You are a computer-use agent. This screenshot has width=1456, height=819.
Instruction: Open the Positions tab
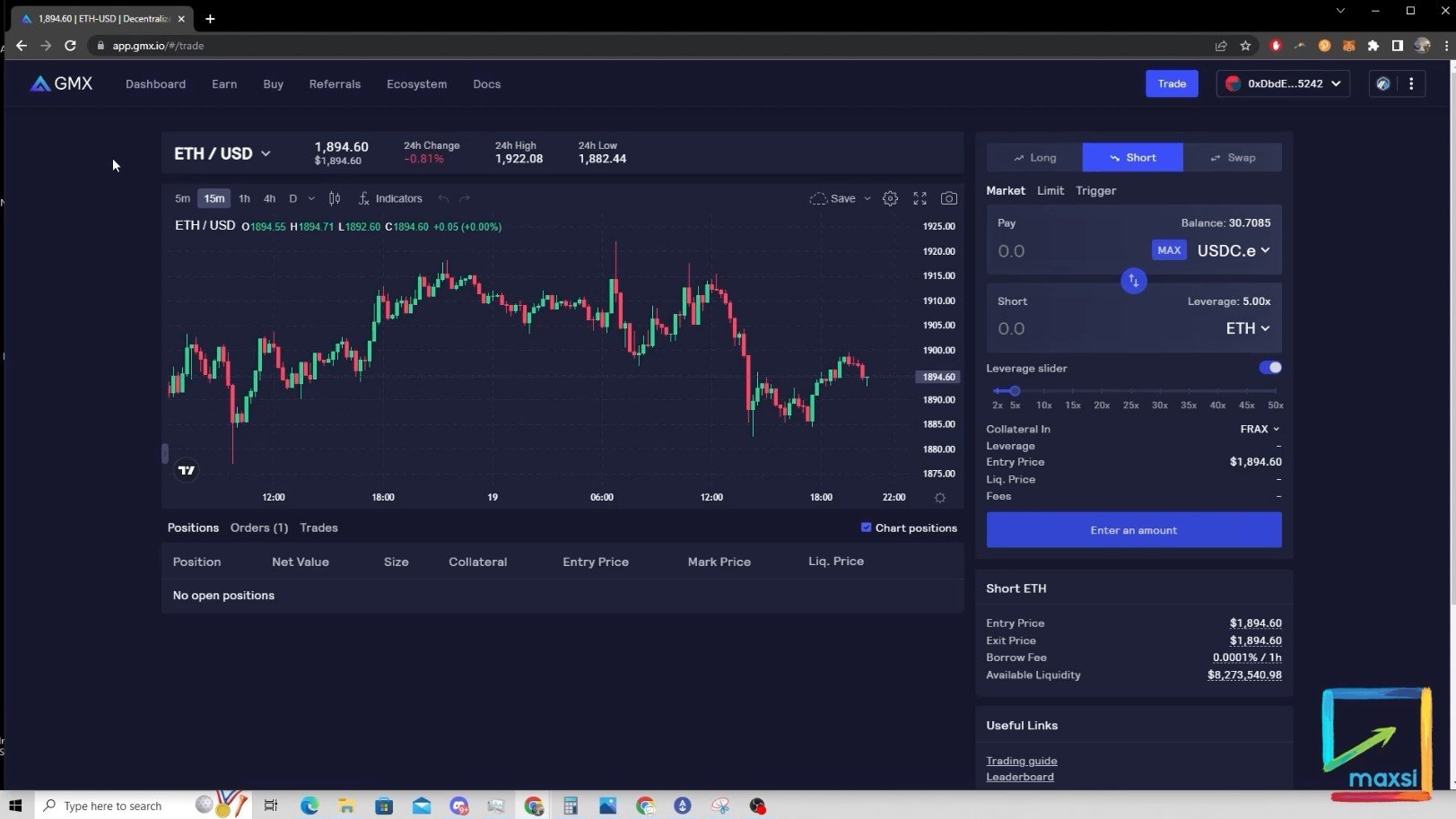point(193,527)
